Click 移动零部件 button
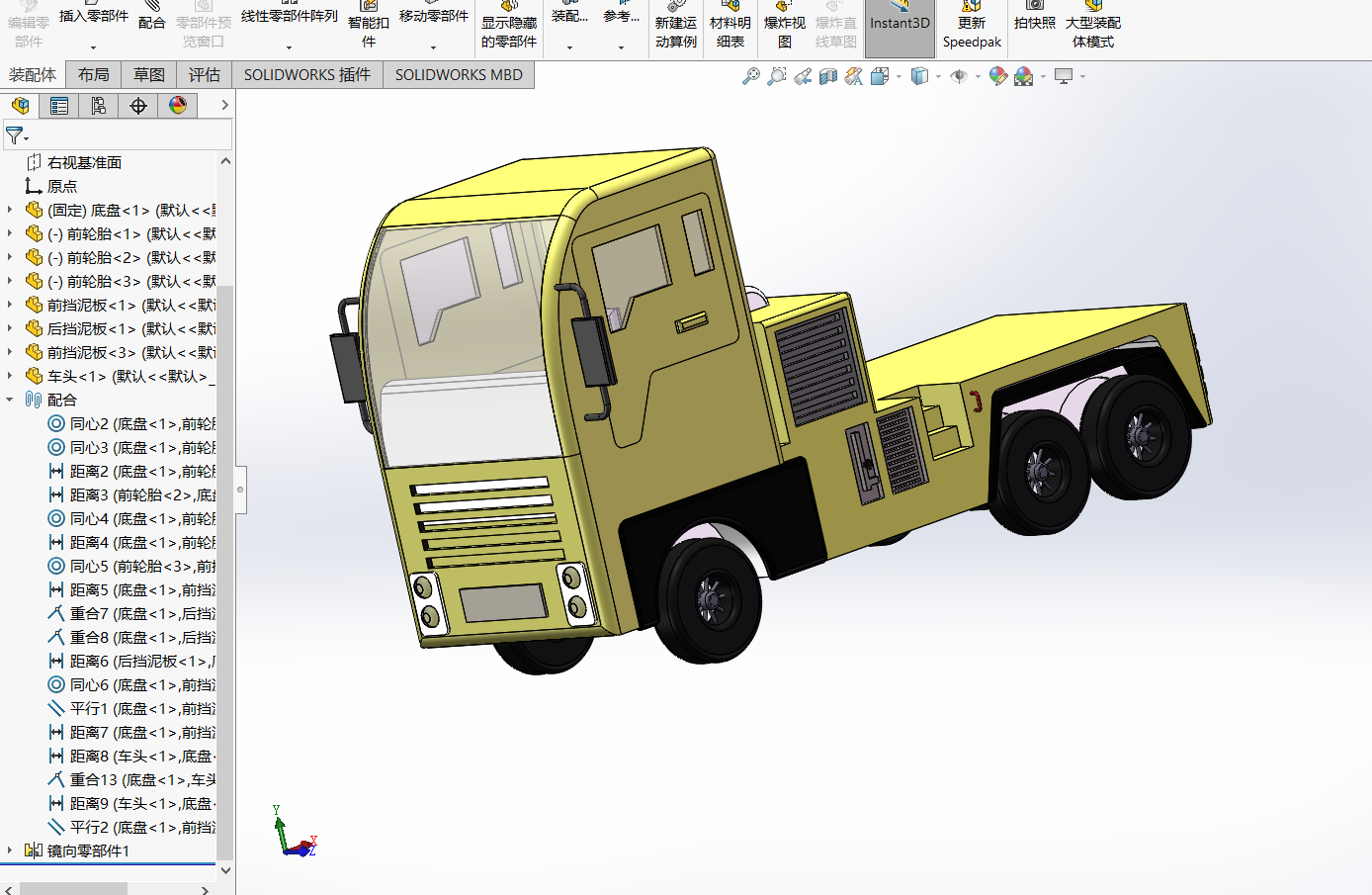Viewport: 1372px width, 895px height. (x=434, y=16)
